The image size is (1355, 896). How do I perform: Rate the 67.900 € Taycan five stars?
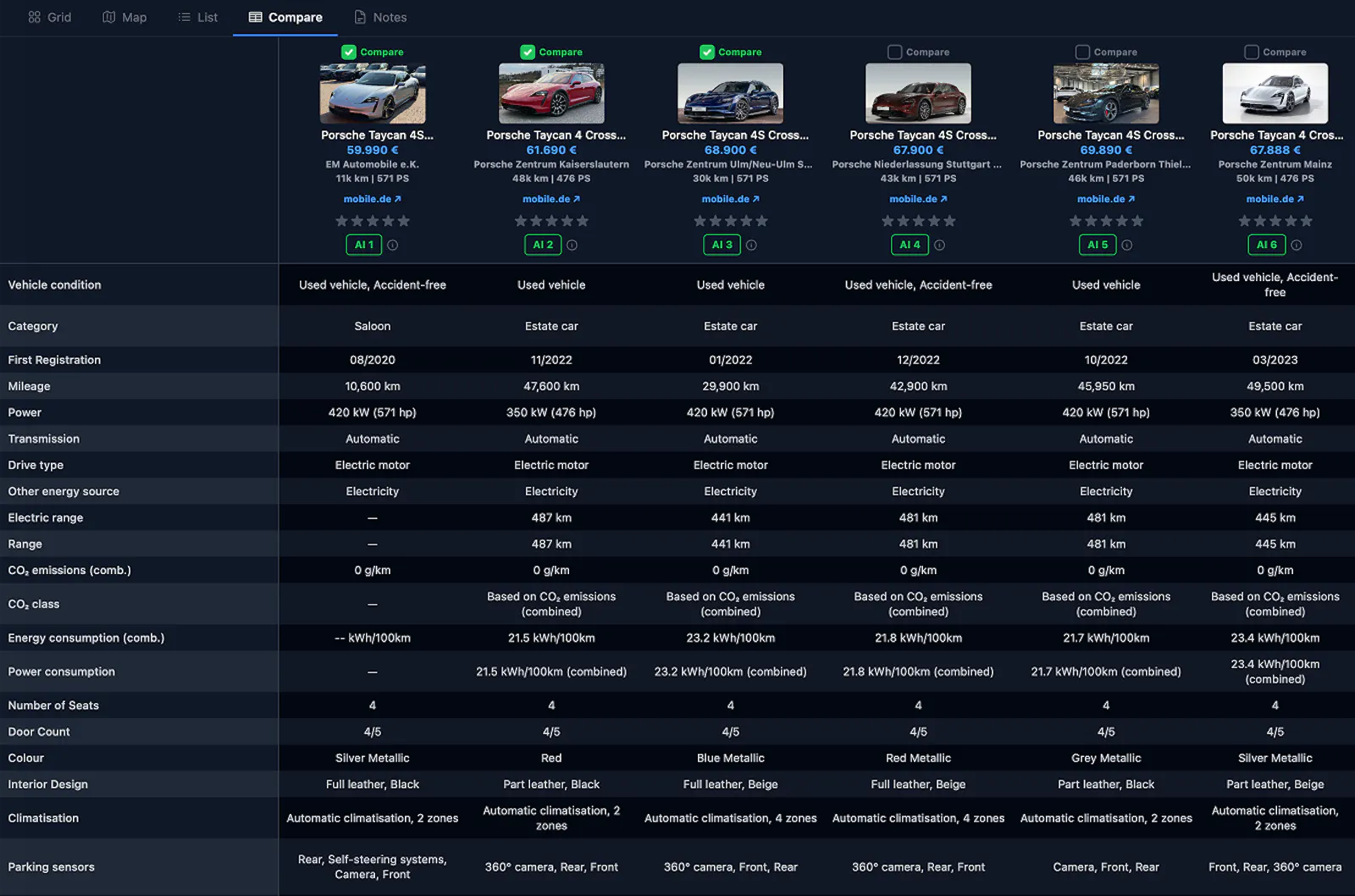click(x=949, y=221)
